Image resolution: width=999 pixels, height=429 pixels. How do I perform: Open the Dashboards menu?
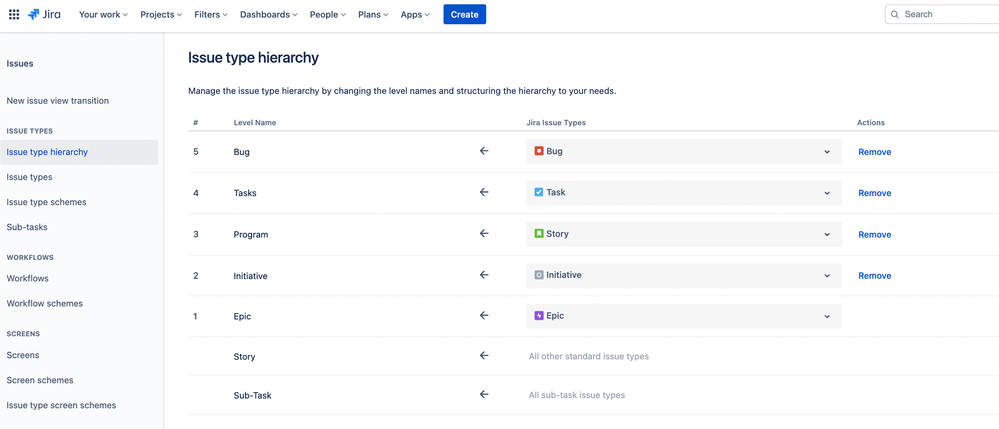[x=268, y=15]
